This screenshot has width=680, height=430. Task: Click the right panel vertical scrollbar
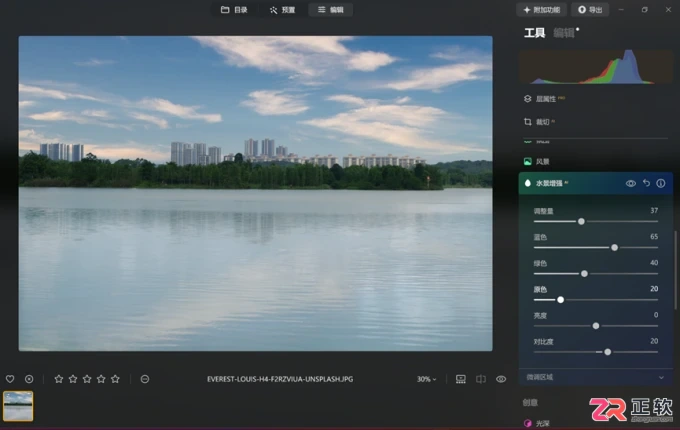click(x=675, y=270)
